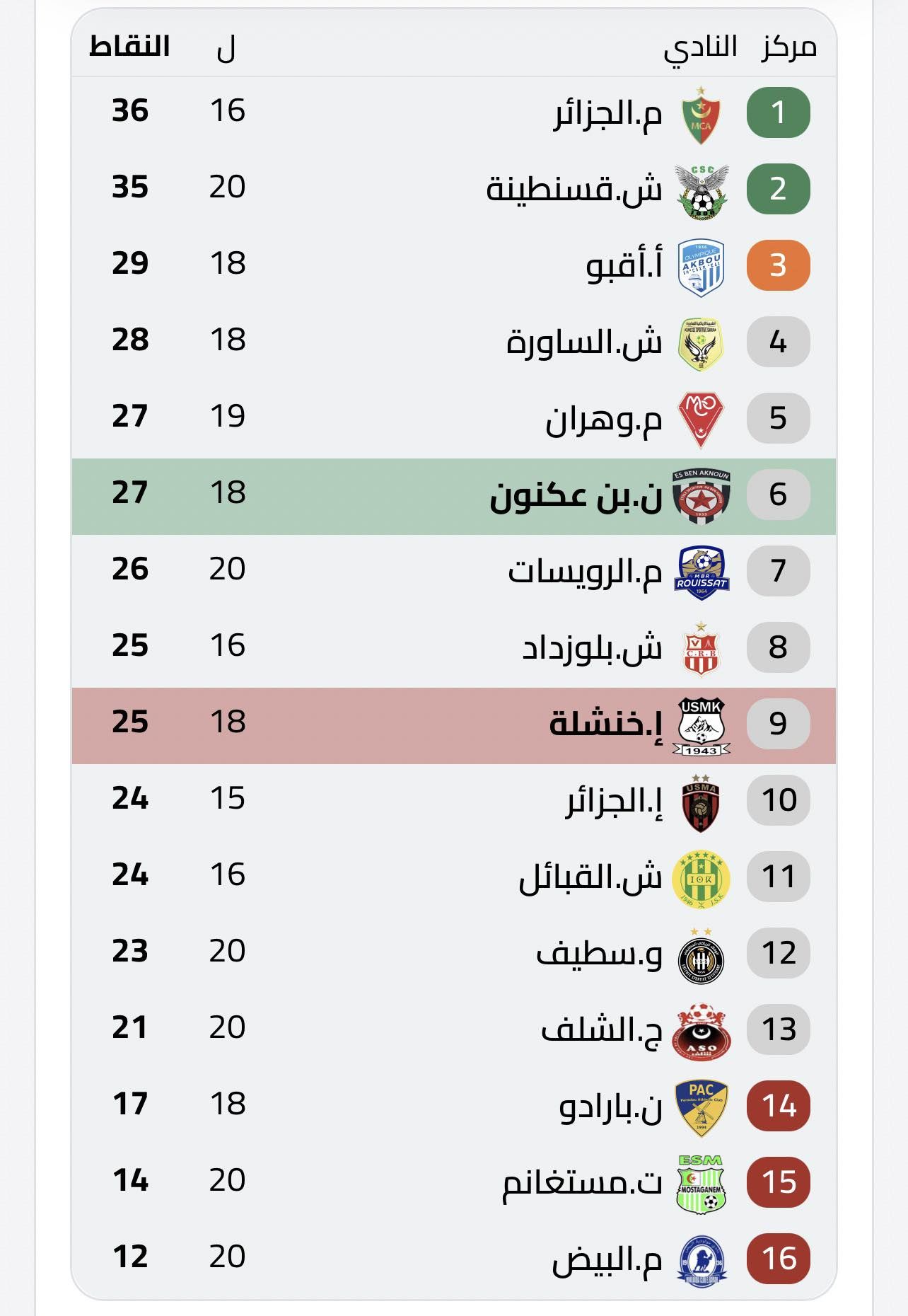This screenshot has width=908, height=1316.
Task: Click the PAC Paradou logo
Action: coord(701,1107)
